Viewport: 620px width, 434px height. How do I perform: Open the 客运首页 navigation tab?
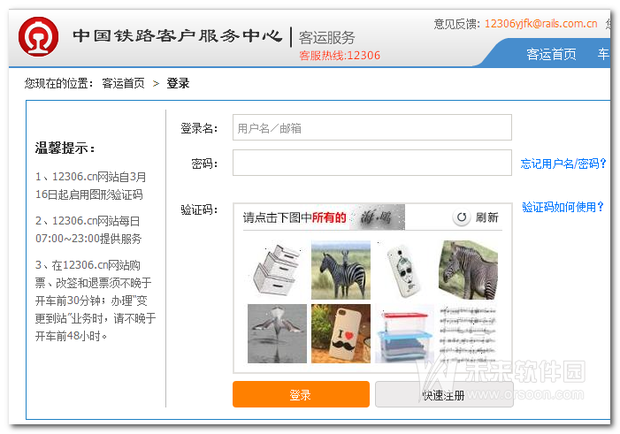[x=551, y=54]
